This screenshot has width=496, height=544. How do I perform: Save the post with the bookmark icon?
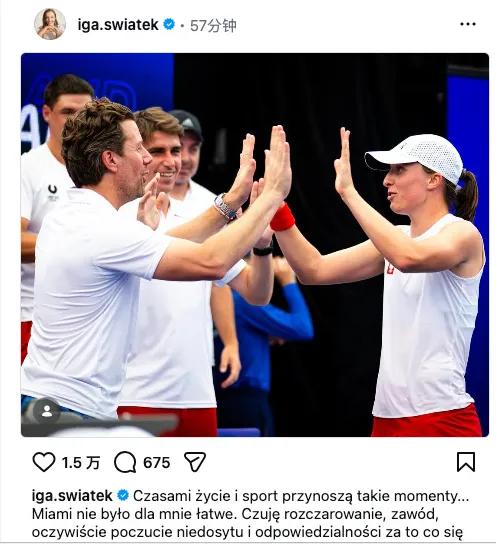click(x=466, y=462)
